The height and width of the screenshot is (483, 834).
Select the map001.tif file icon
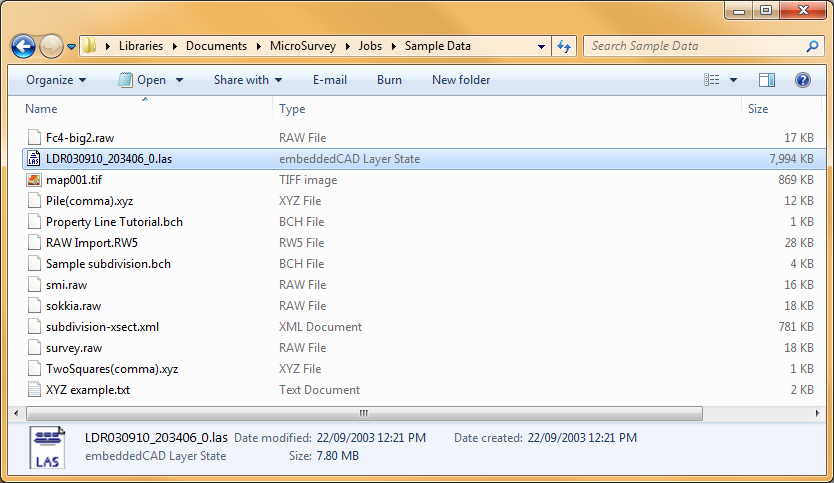pyautogui.click(x=34, y=180)
